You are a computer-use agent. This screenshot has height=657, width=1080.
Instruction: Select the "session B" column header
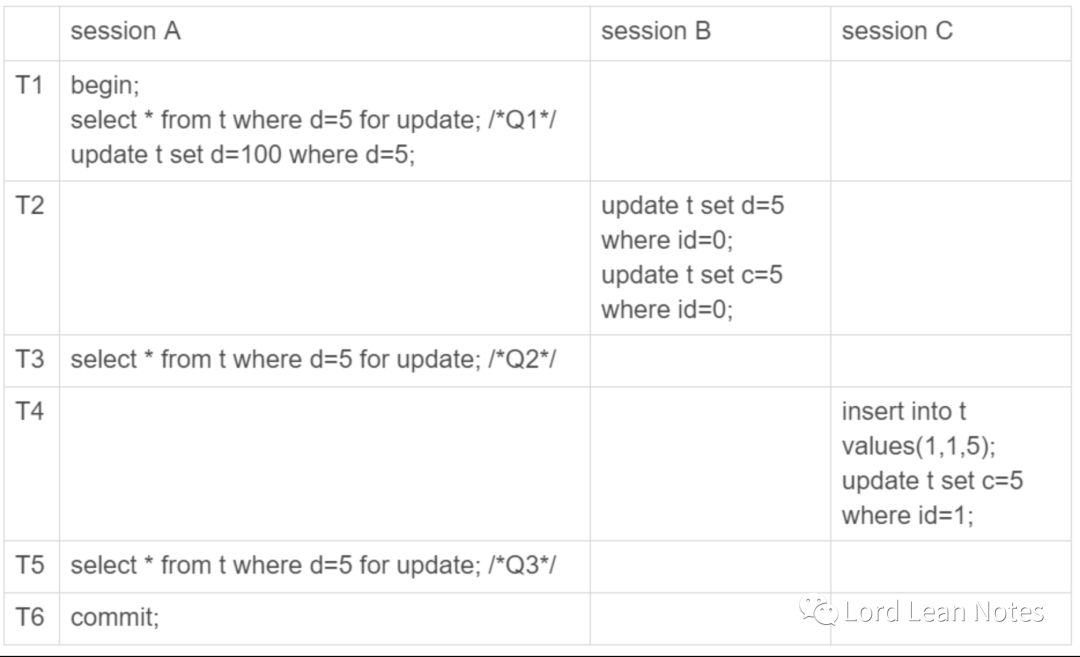(x=655, y=31)
